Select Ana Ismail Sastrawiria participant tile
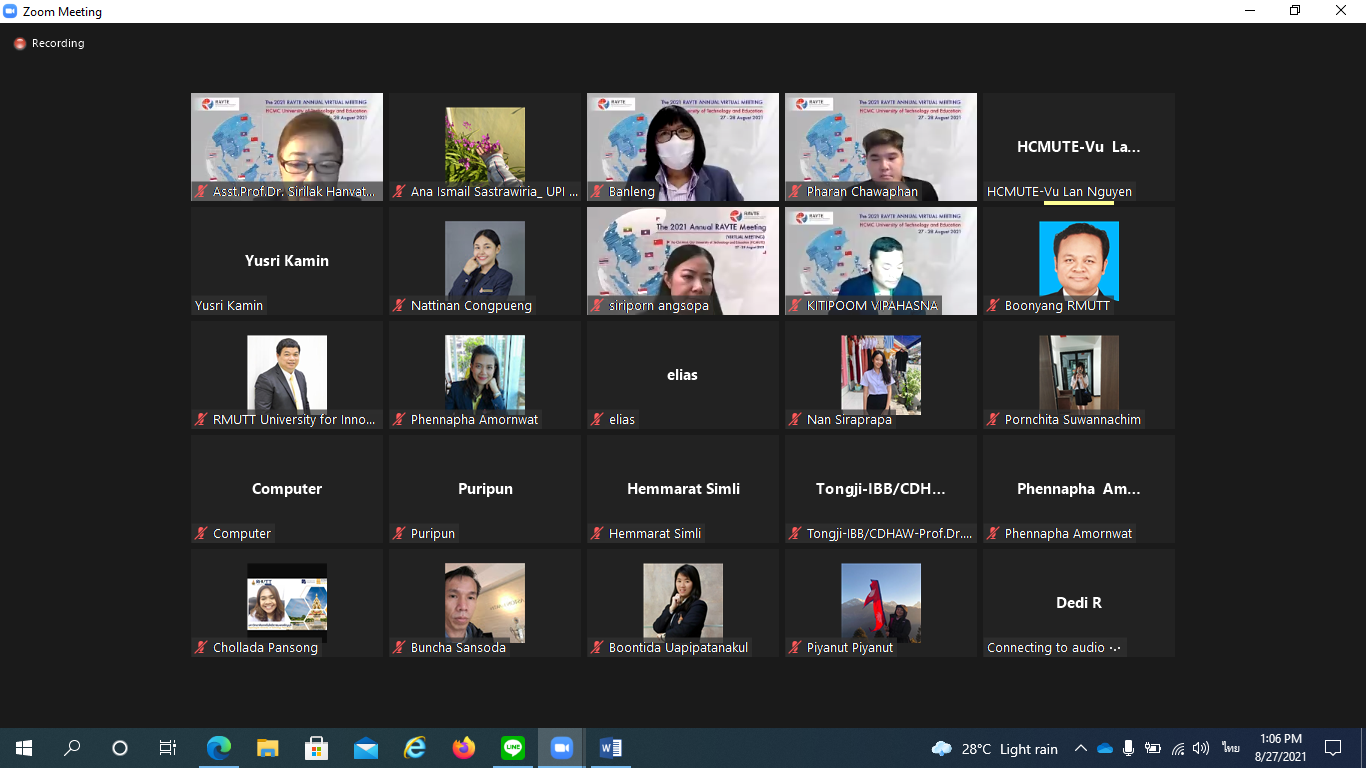The height and width of the screenshot is (768, 1366). pyautogui.click(x=485, y=147)
